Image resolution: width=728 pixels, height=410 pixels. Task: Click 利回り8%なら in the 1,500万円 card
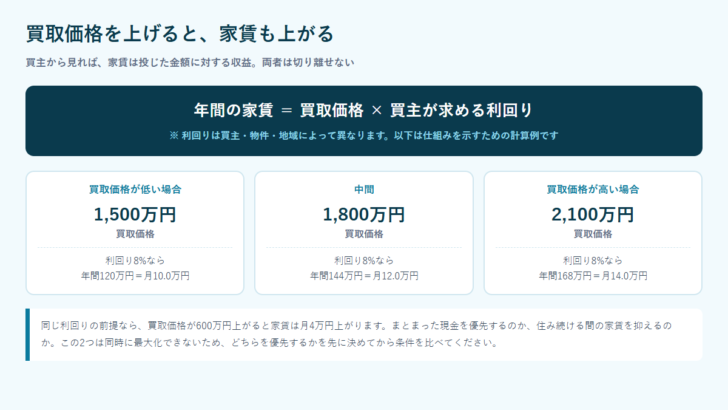coord(135,260)
